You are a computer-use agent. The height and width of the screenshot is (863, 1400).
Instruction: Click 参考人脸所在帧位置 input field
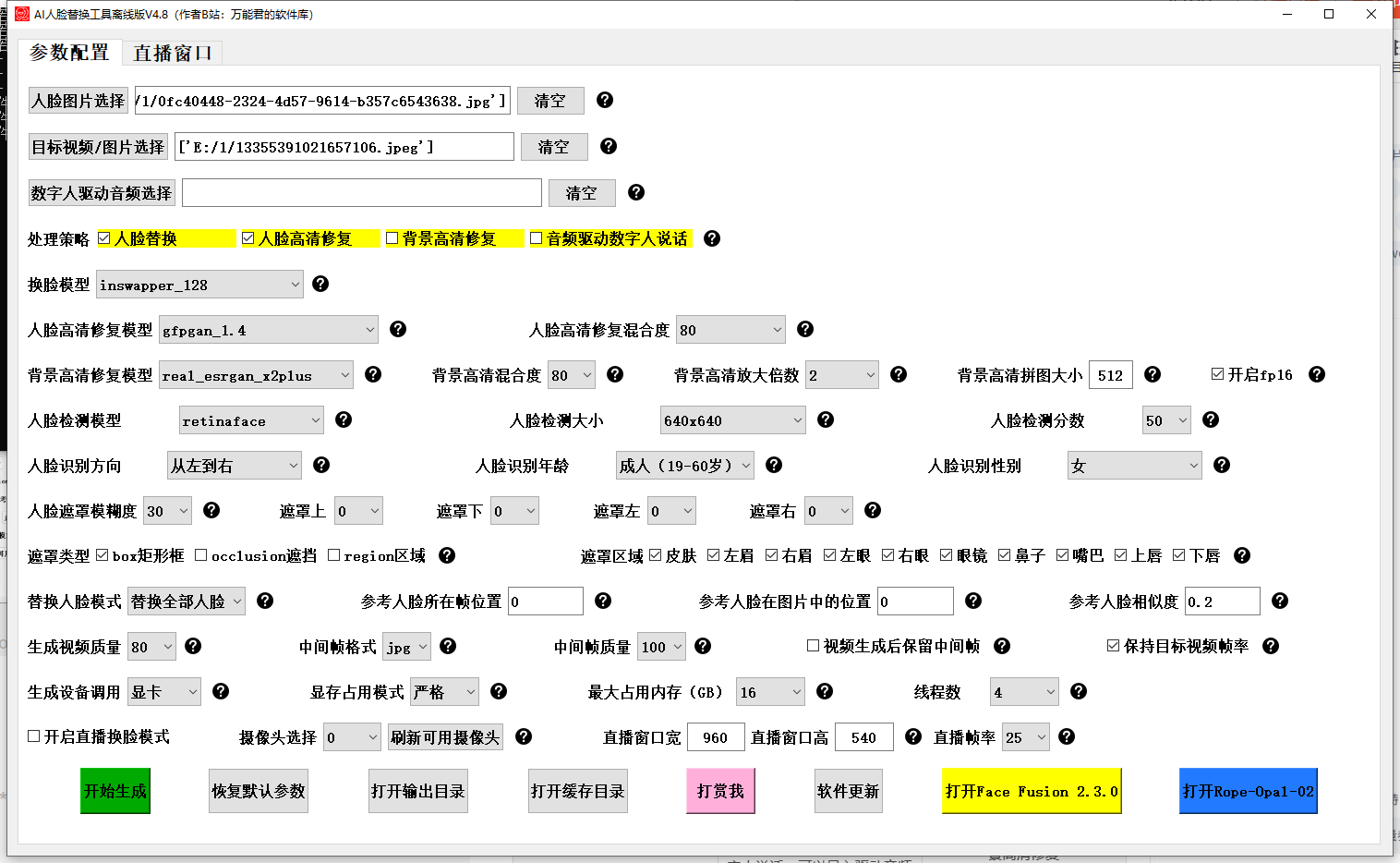[546, 602]
